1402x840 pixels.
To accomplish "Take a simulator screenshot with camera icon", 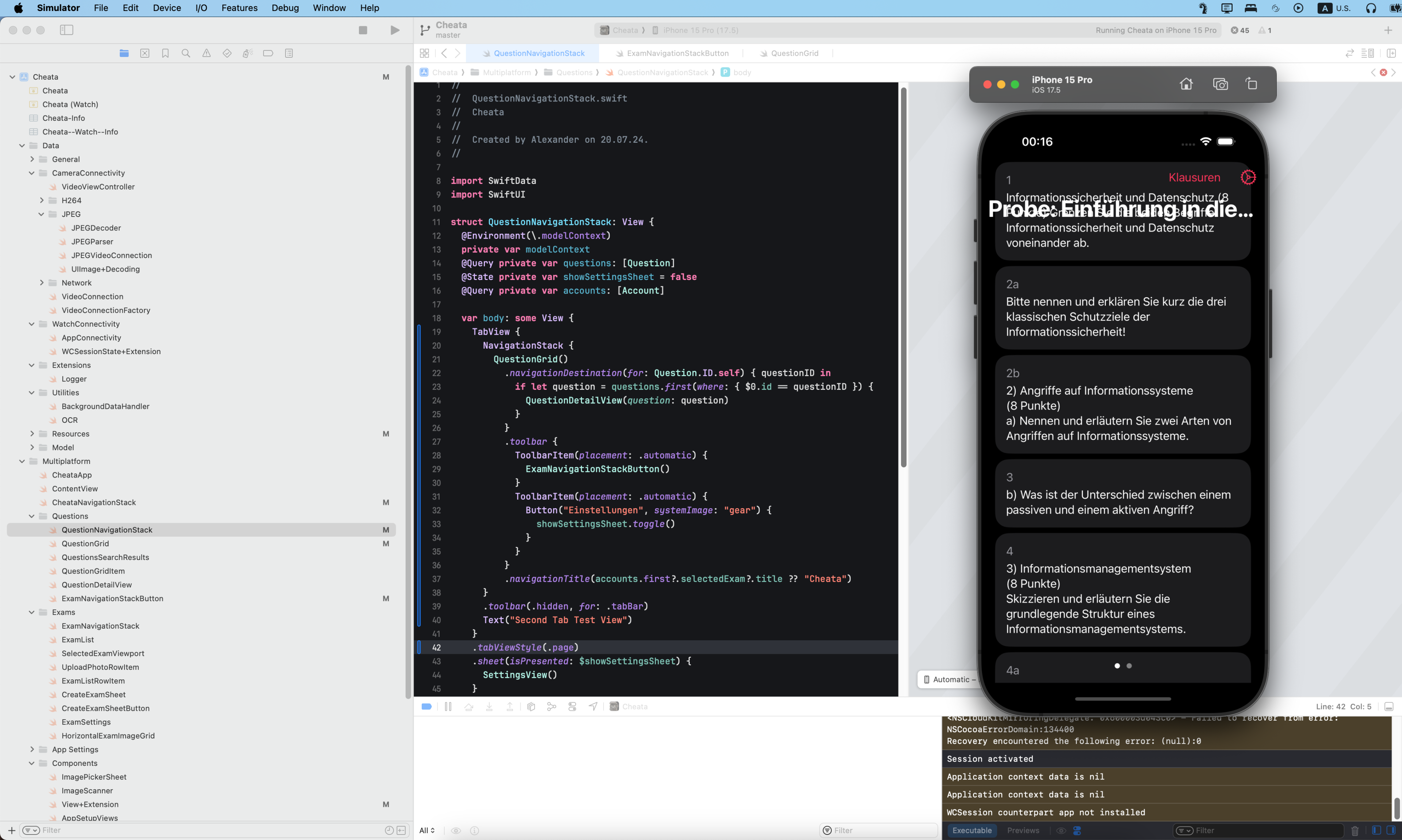I will pyautogui.click(x=1220, y=84).
